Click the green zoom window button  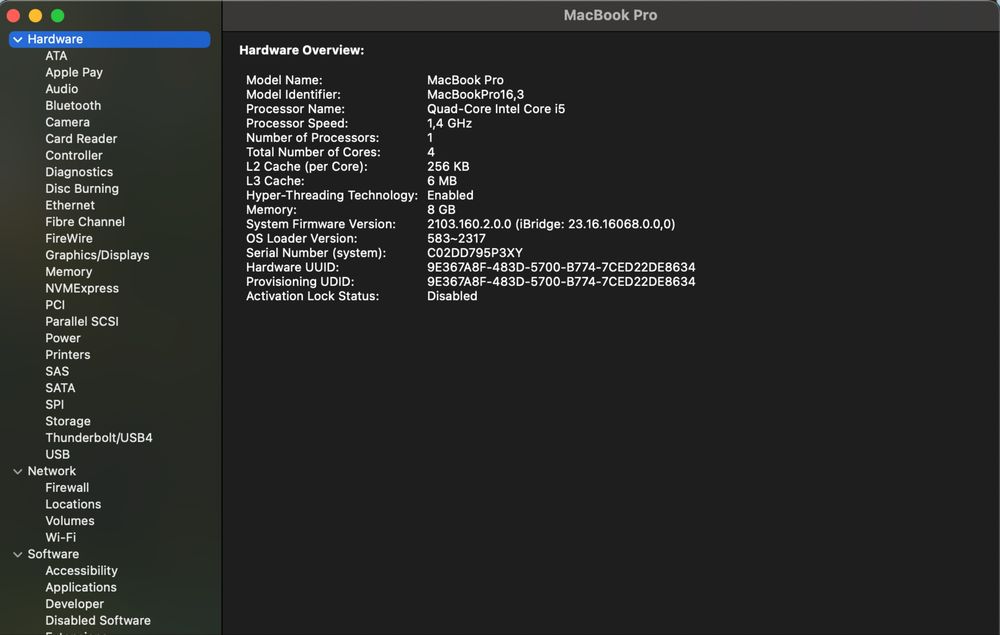(x=57, y=16)
